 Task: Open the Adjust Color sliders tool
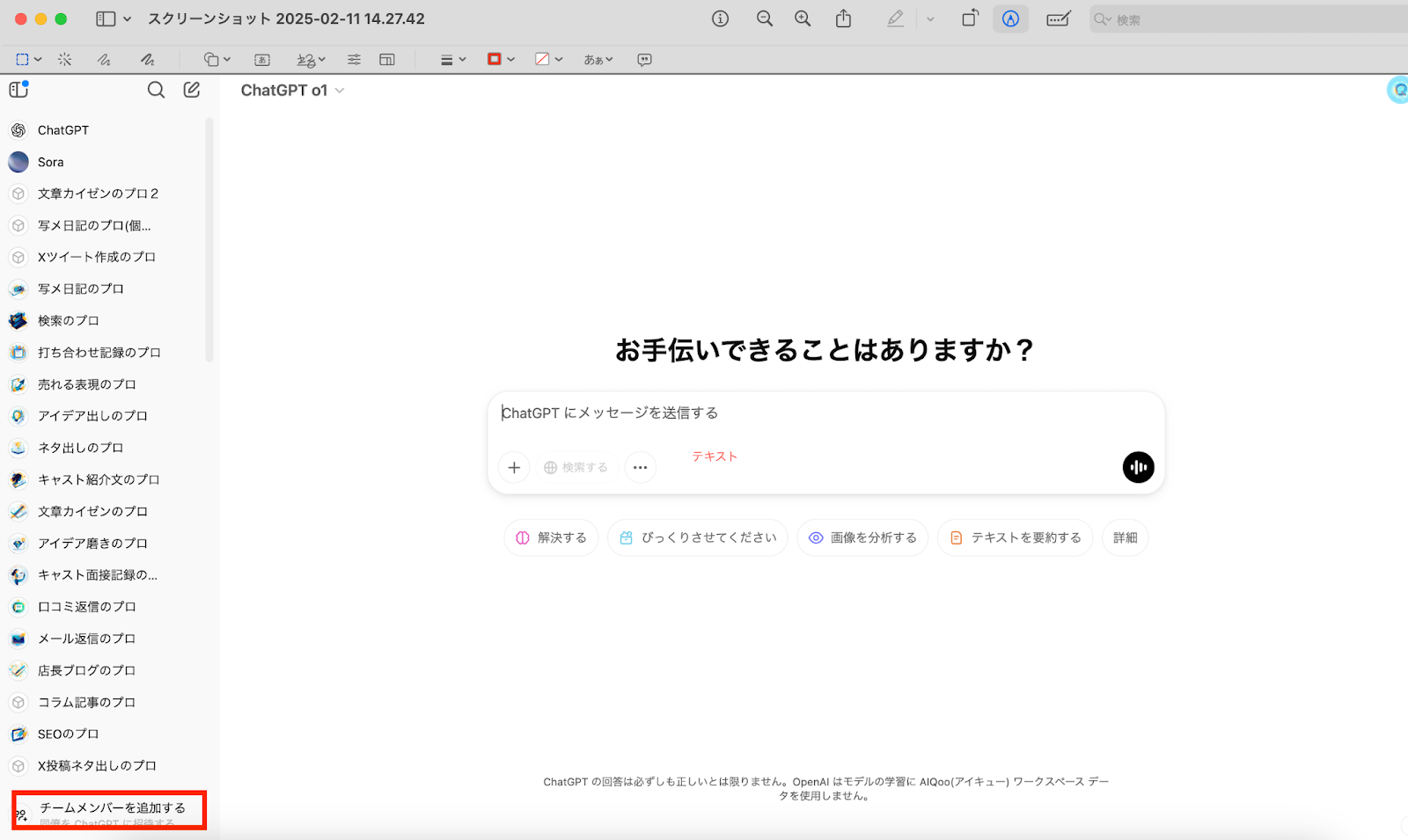(354, 60)
